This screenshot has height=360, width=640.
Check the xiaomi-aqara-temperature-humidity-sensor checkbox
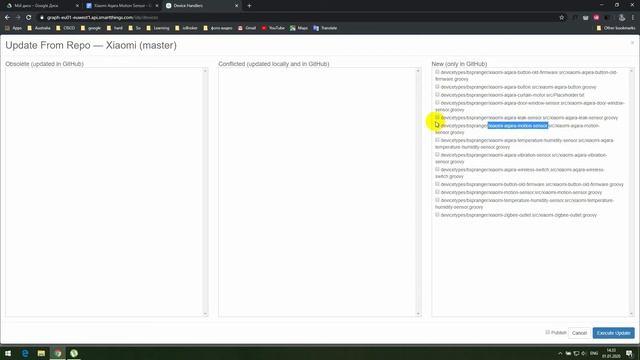(437, 140)
